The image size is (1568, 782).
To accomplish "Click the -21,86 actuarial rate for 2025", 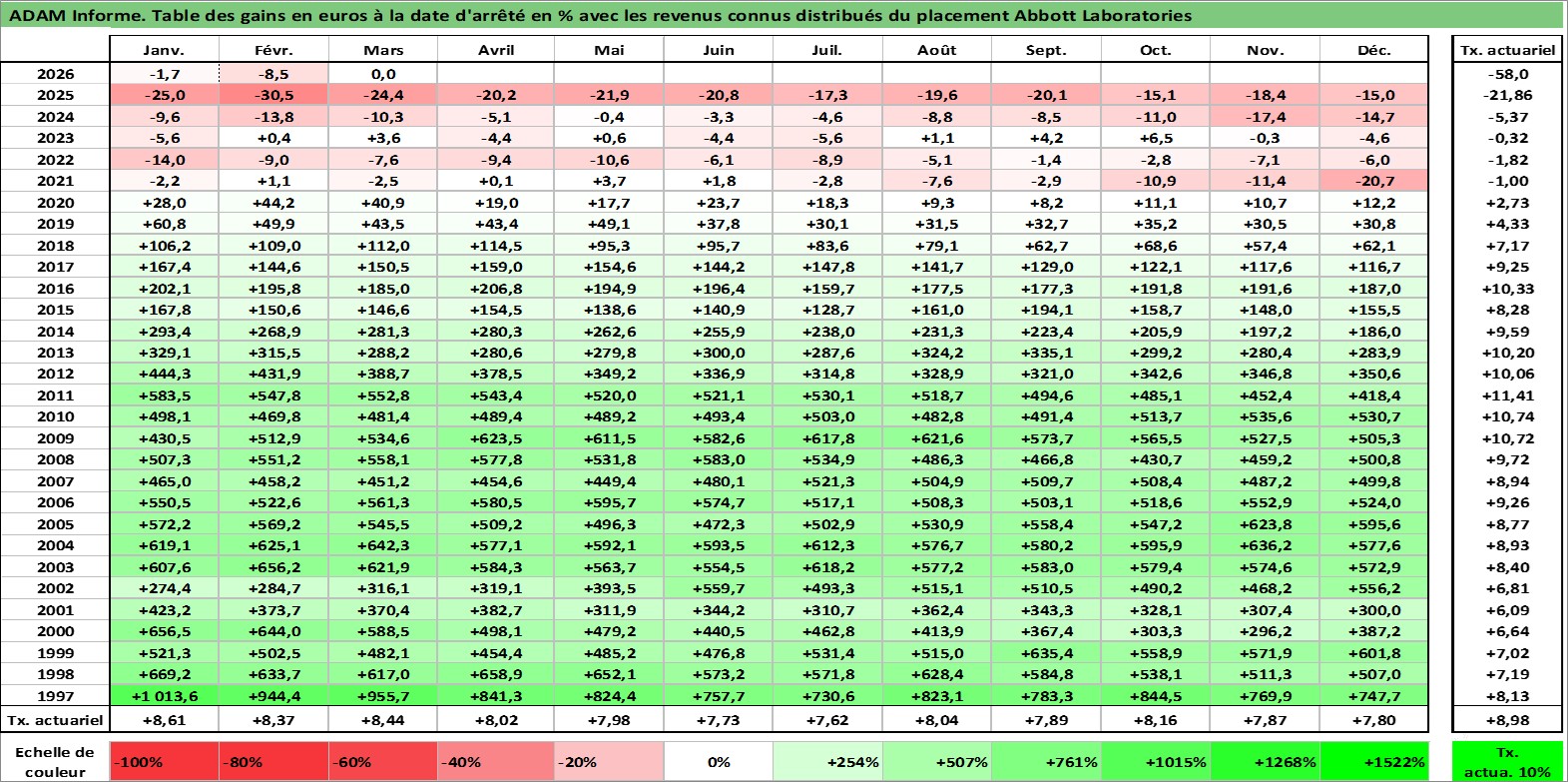I will 1507,95.
